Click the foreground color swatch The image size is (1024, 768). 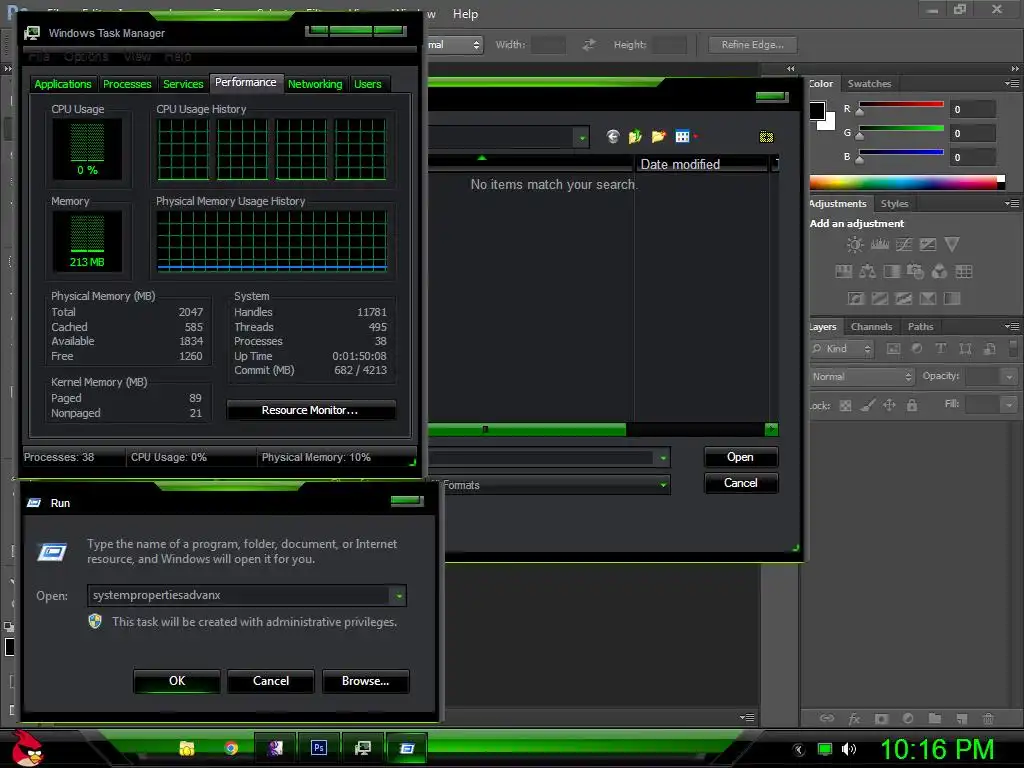pyautogui.click(x=817, y=110)
